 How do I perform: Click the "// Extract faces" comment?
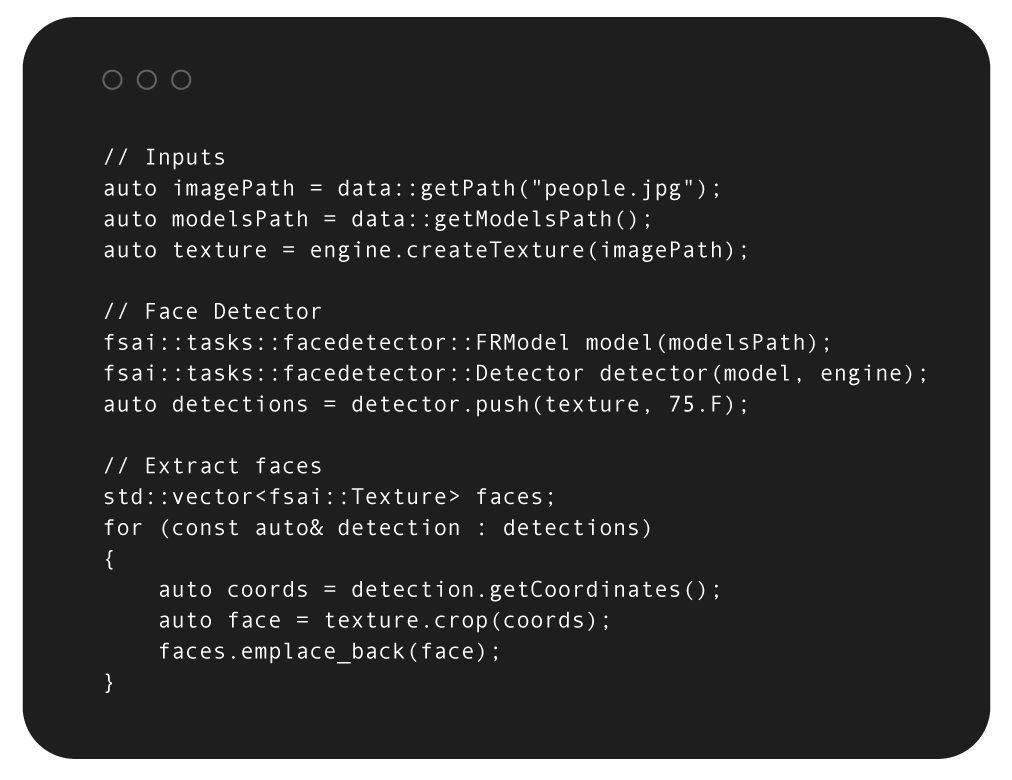(x=213, y=466)
